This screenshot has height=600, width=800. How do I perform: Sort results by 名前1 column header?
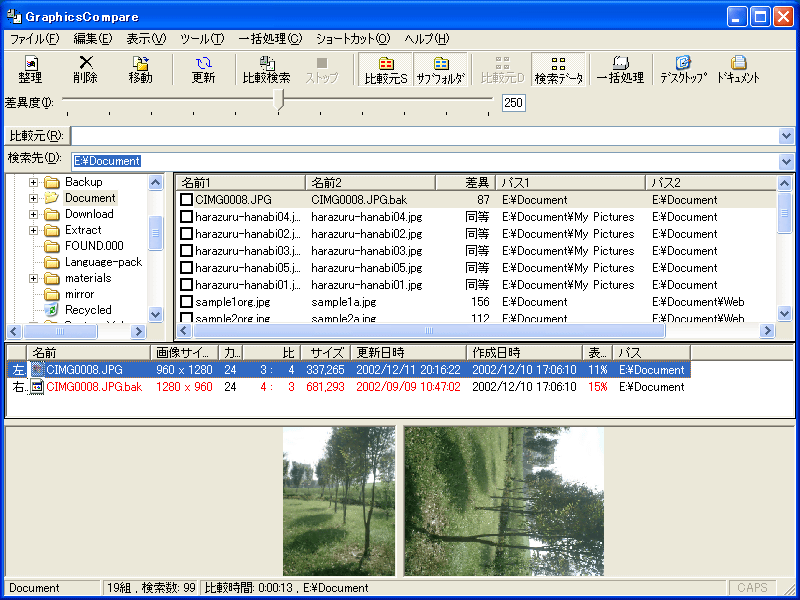point(240,182)
